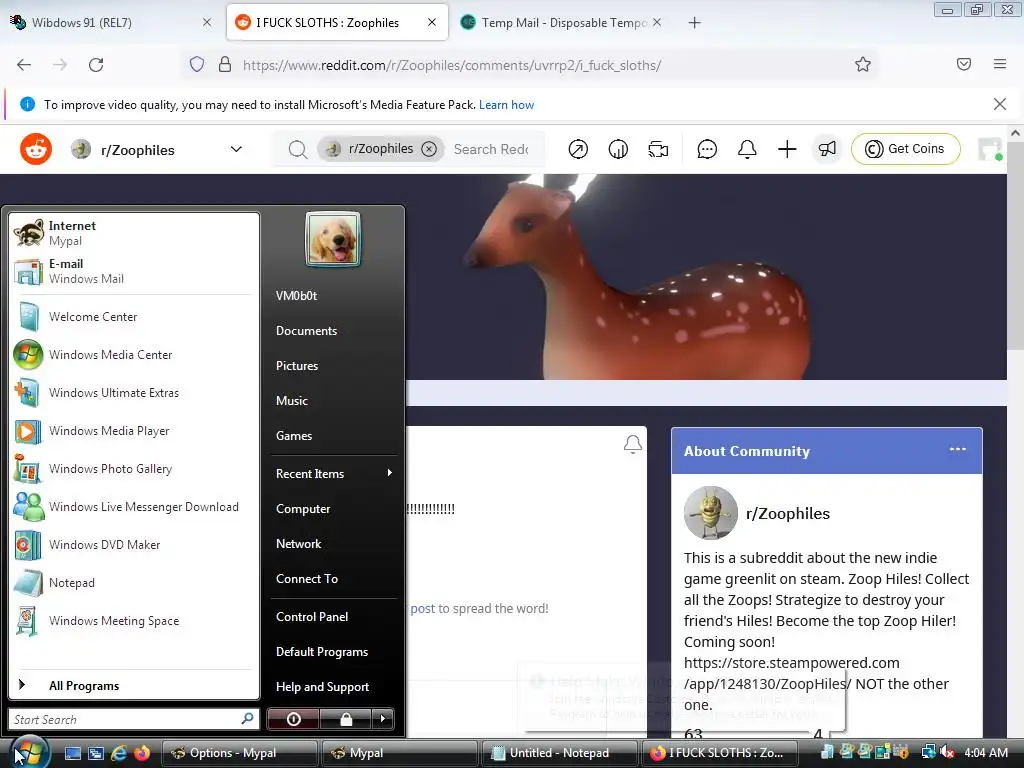Click the Start Search magnifier icon

[x=247, y=718]
